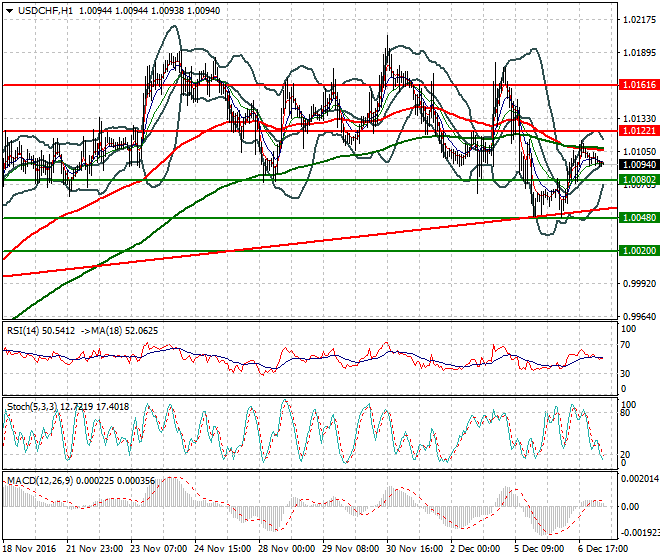The height and width of the screenshot is (560, 660).
Task: Click the RSI scale value 30
Action: (625, 374)
